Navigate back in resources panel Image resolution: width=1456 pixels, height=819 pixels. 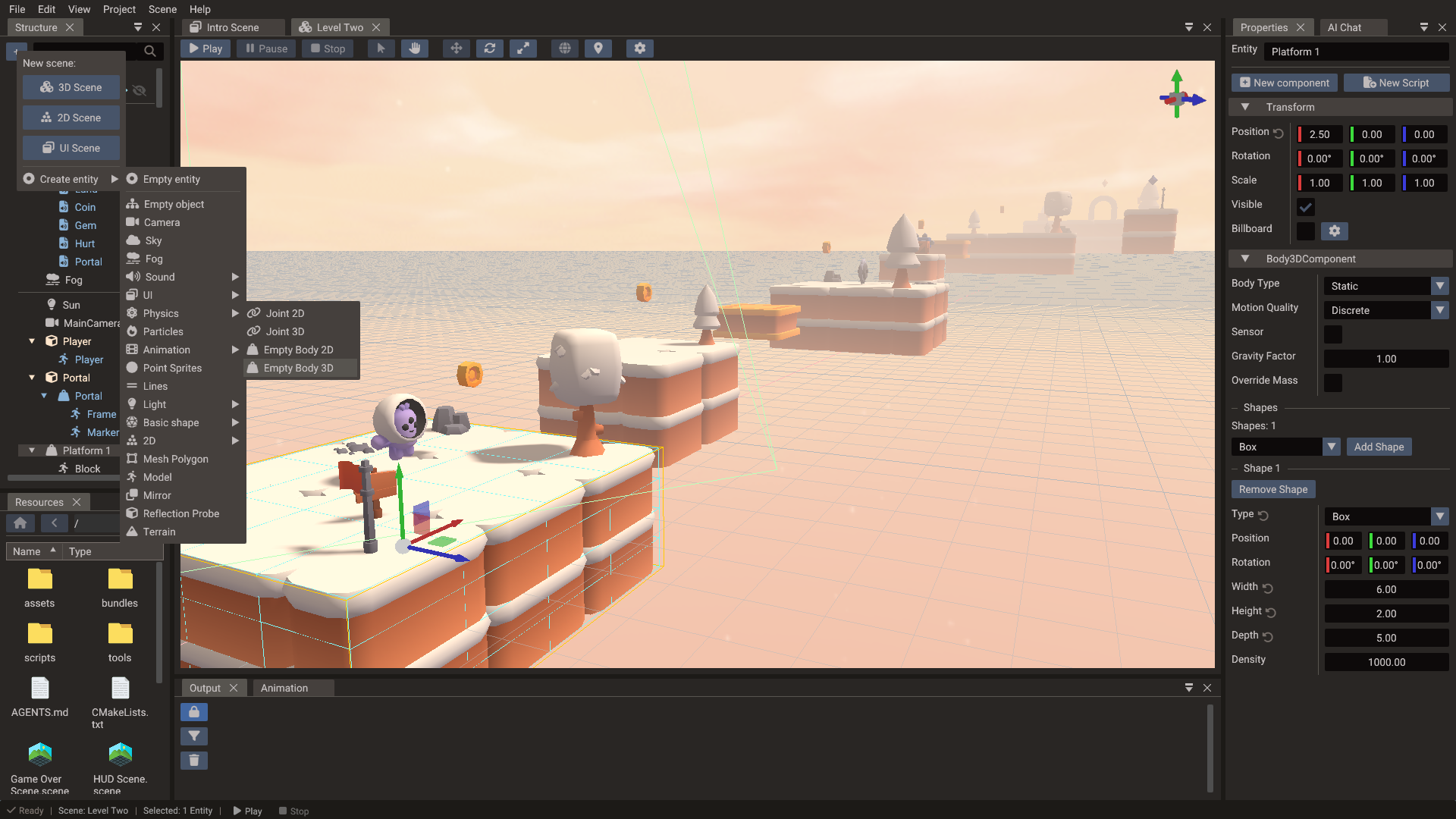pos(54,523)
